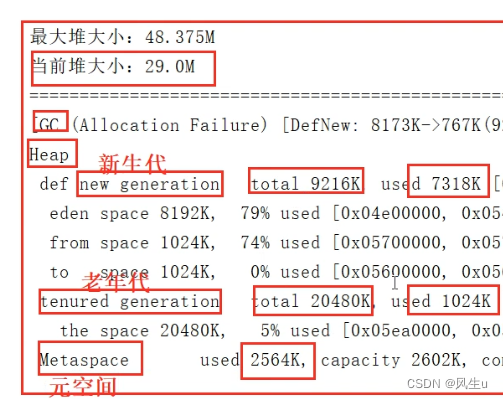Click '[DefNew: 8173K->767K' text

pos(381,125)
